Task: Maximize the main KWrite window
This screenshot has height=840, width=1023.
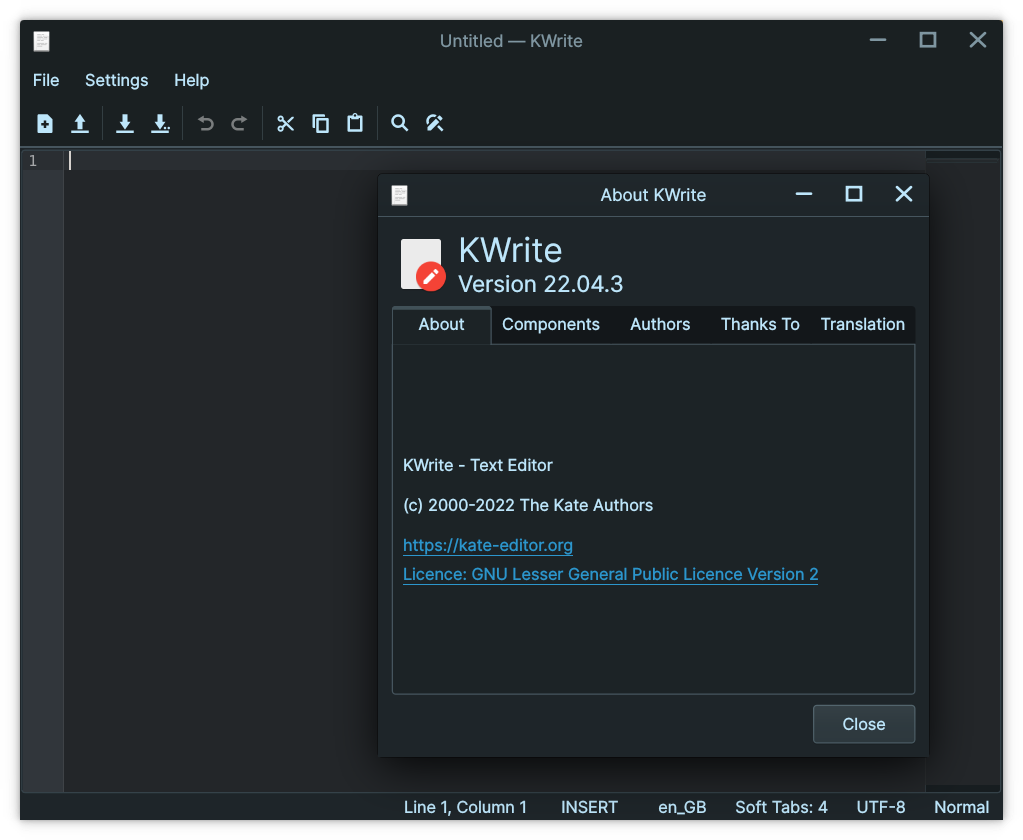Action: click(x=928, y=40)
